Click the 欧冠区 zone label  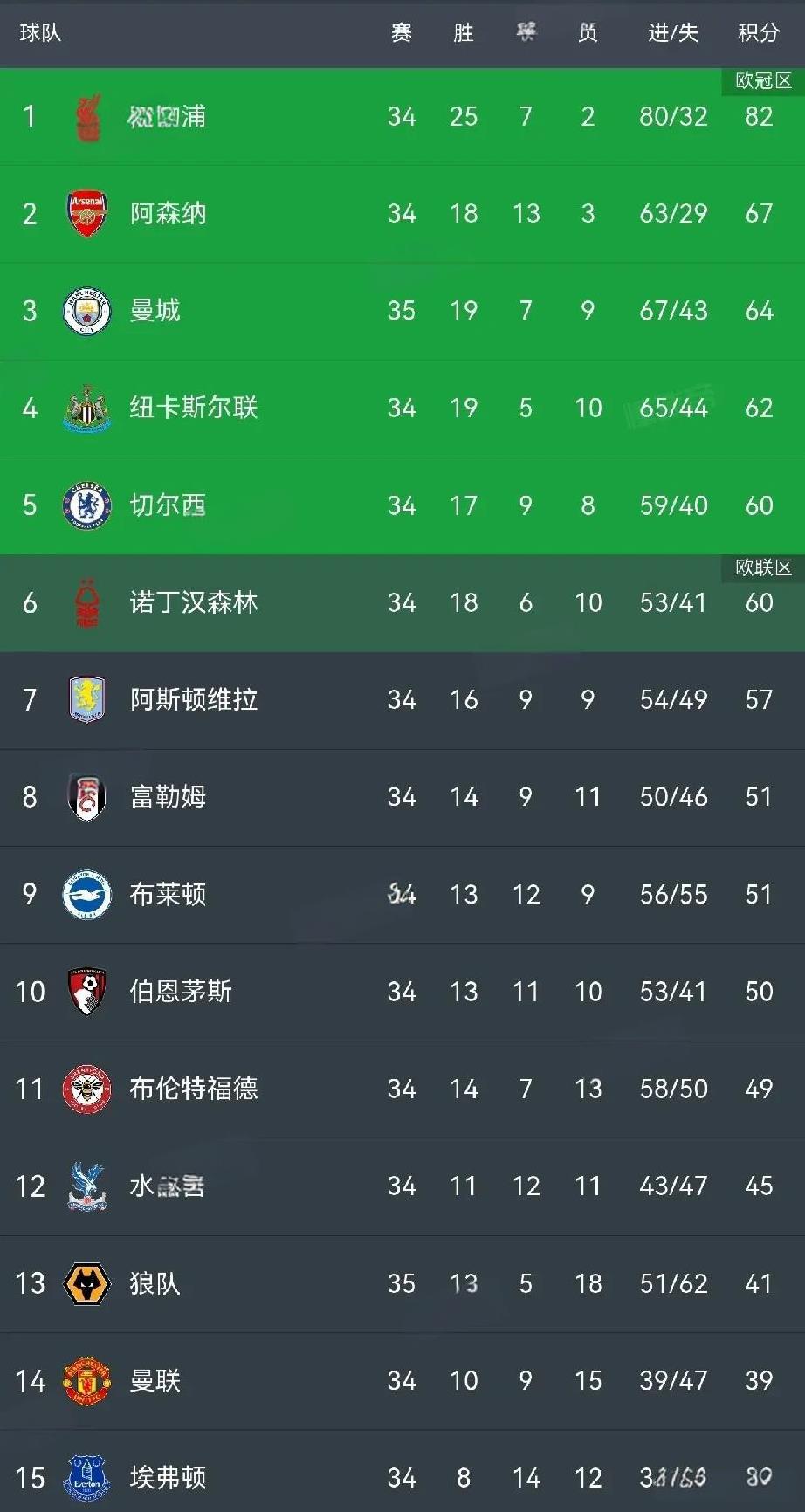pyautogui.click(x=763, y=81)
